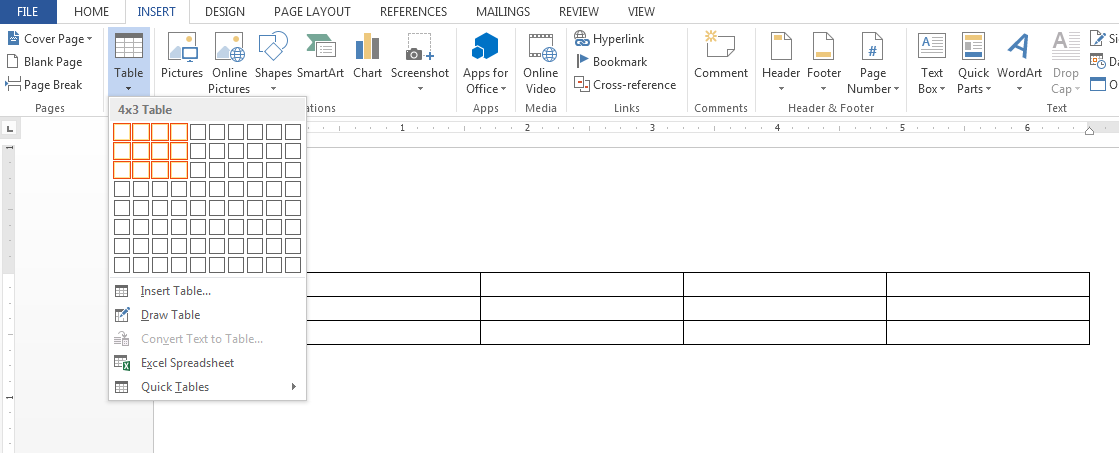Click the Hyperlink button
Screen dimensions: 1119x453
tap(611, 38)
